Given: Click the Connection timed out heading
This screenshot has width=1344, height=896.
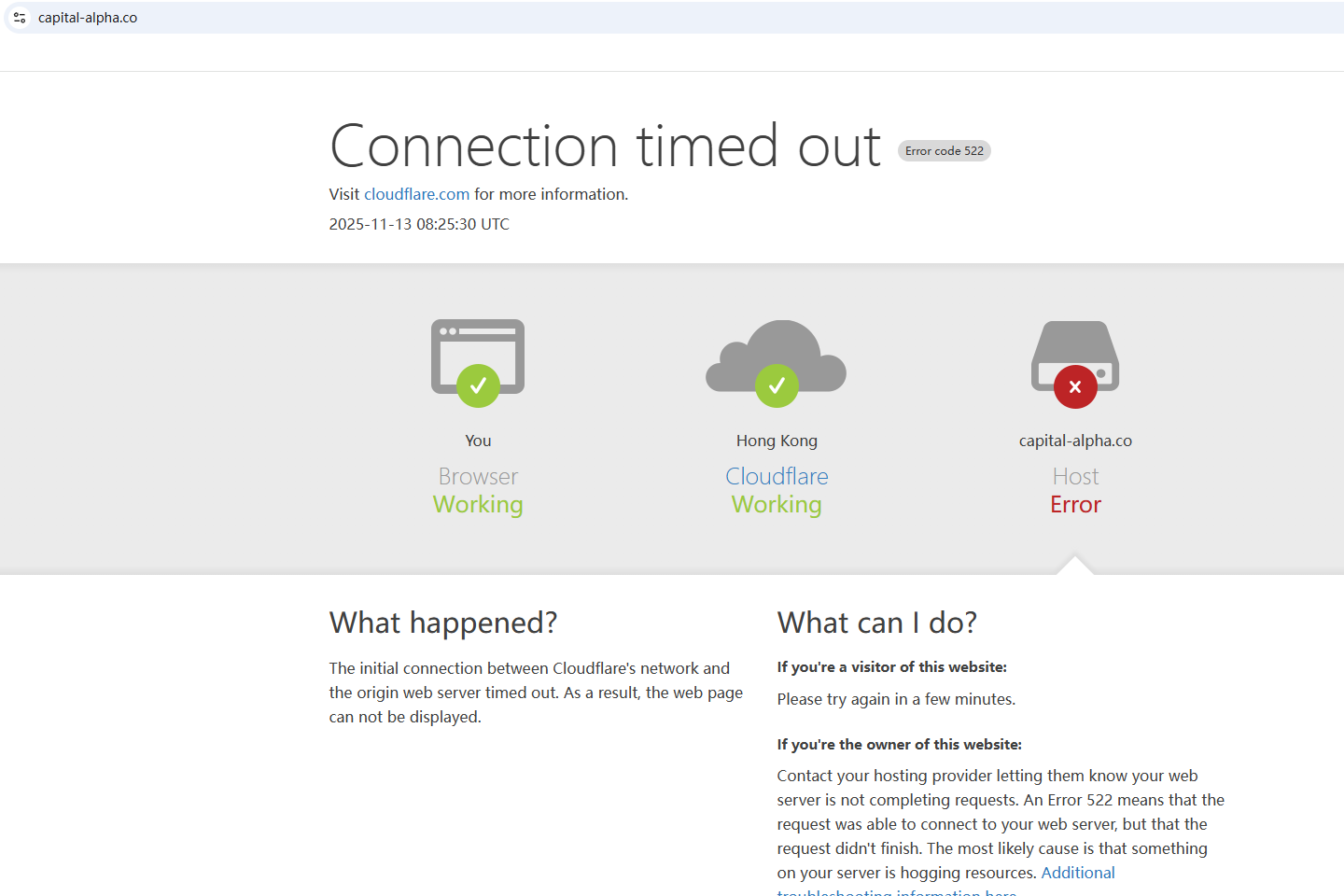Looking at the screenshot, I should (x=606, y=146).
